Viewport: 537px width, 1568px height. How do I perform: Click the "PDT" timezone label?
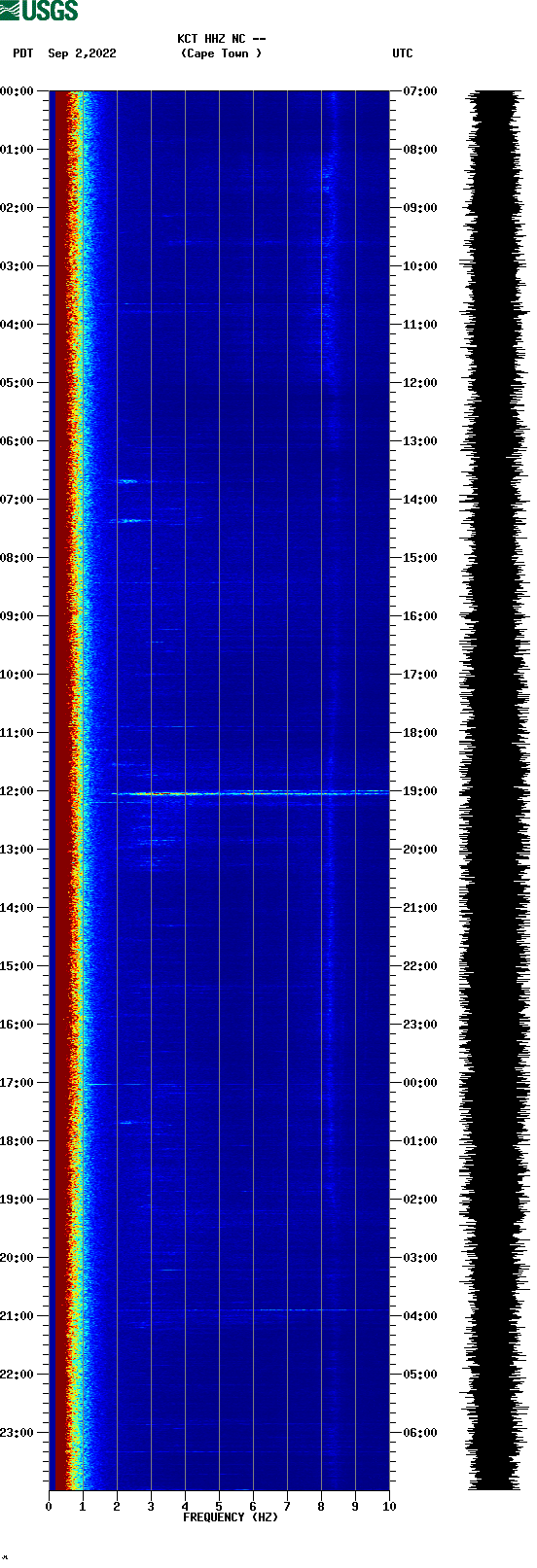pyautogui.click(x=22, y=53)
